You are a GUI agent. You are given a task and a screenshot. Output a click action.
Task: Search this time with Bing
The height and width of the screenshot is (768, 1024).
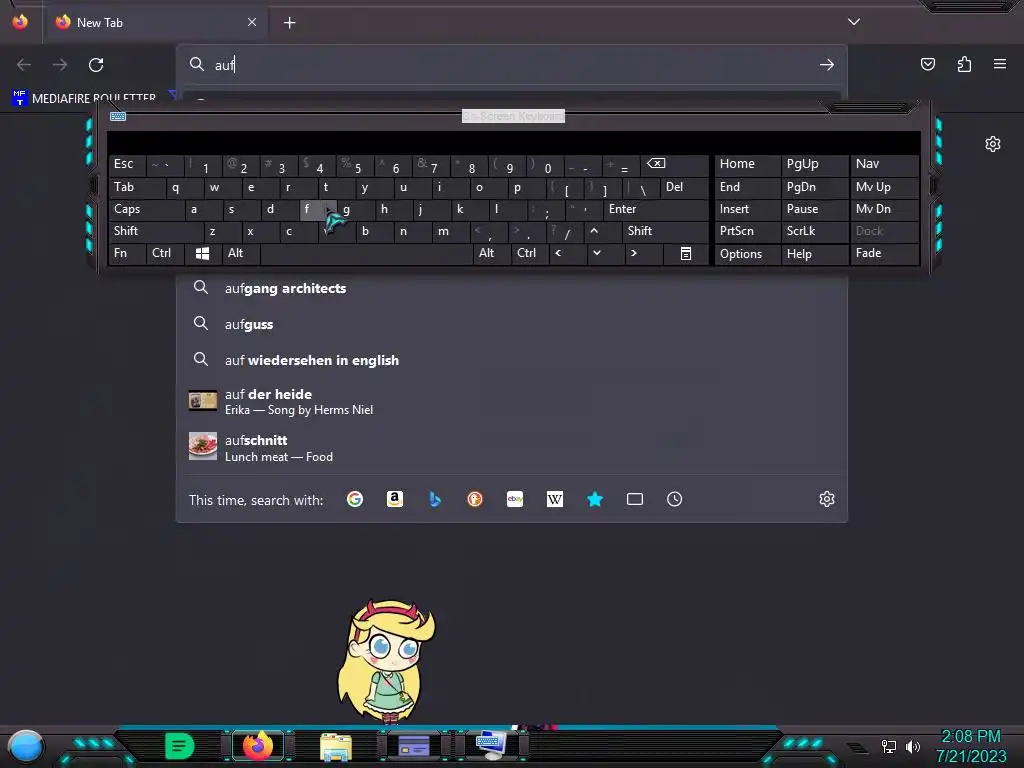[x=435, y=500]
